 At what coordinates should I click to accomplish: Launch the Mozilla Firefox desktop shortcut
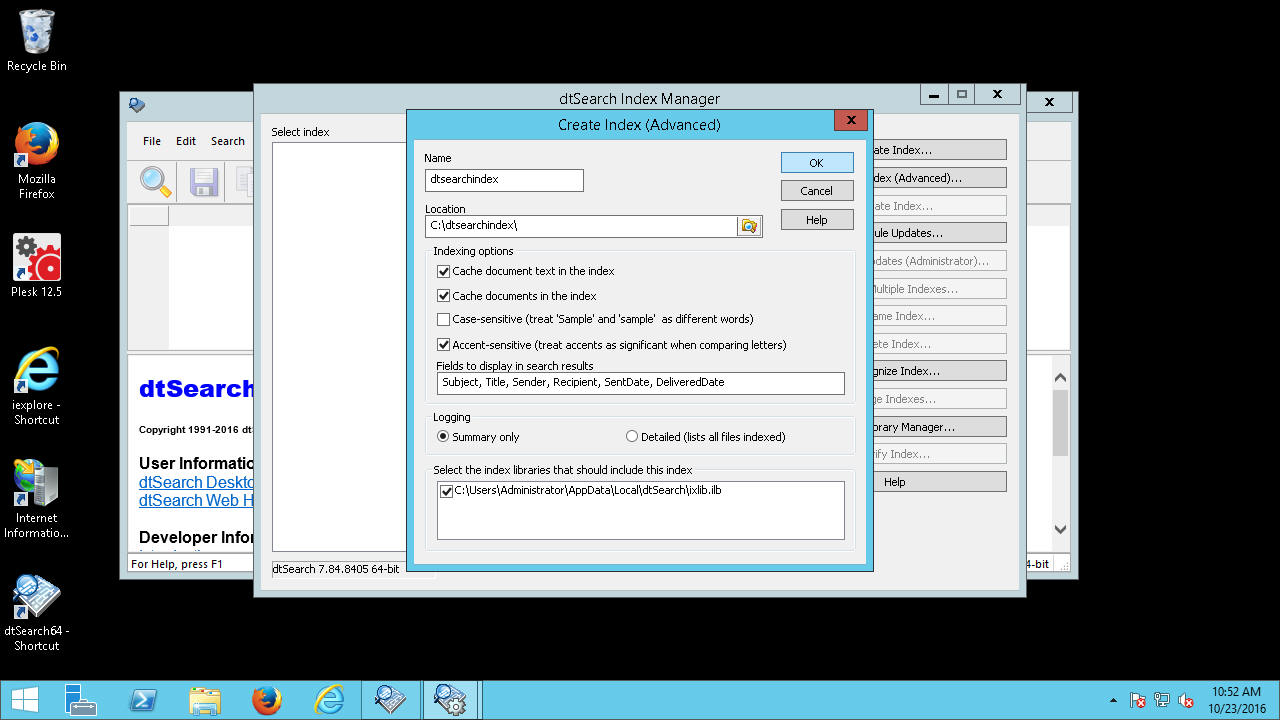coord(37,162)
